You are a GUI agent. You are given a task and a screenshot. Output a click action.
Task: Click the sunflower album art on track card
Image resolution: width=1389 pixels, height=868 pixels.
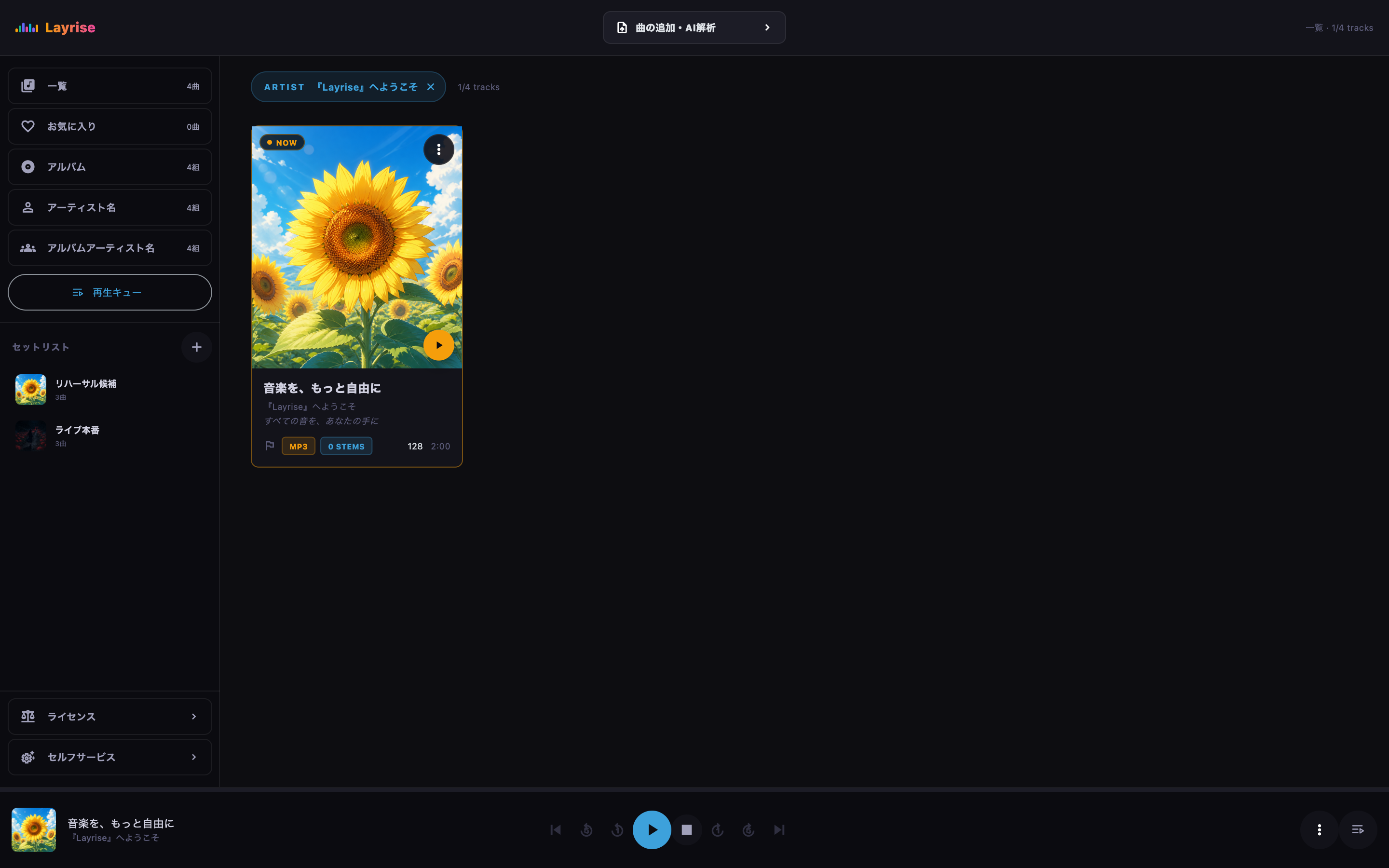(x=357, y=247)
